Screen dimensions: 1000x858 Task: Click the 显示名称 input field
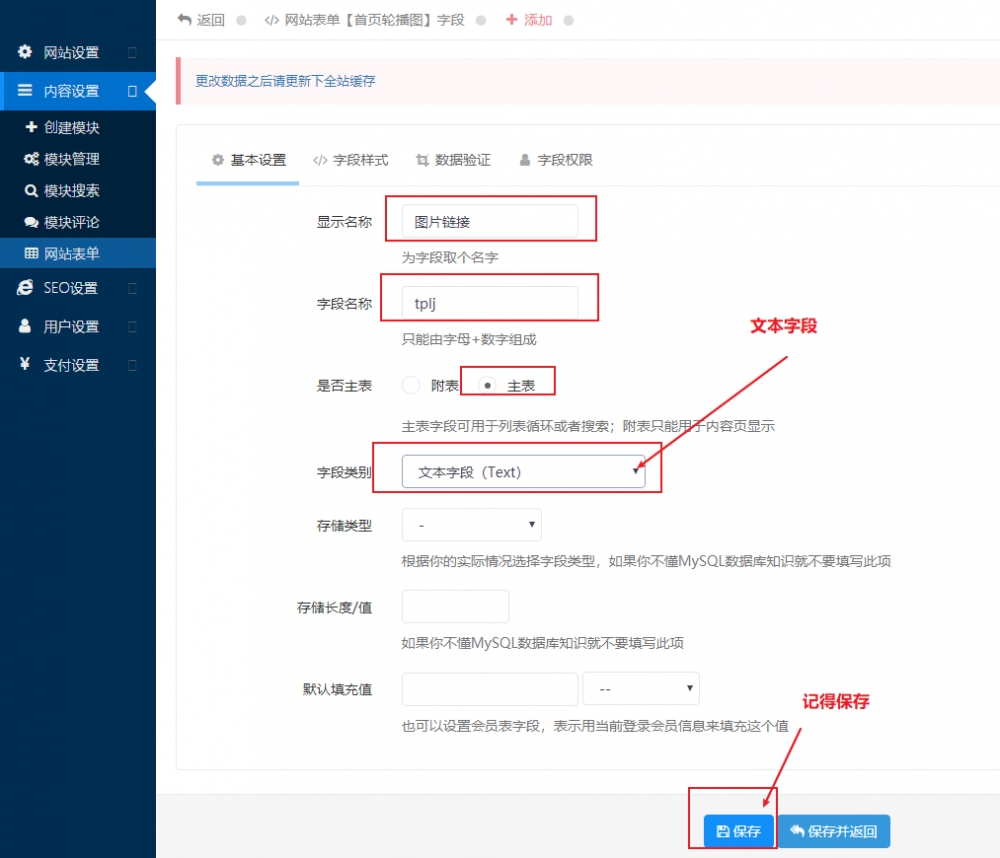(490, 221)
